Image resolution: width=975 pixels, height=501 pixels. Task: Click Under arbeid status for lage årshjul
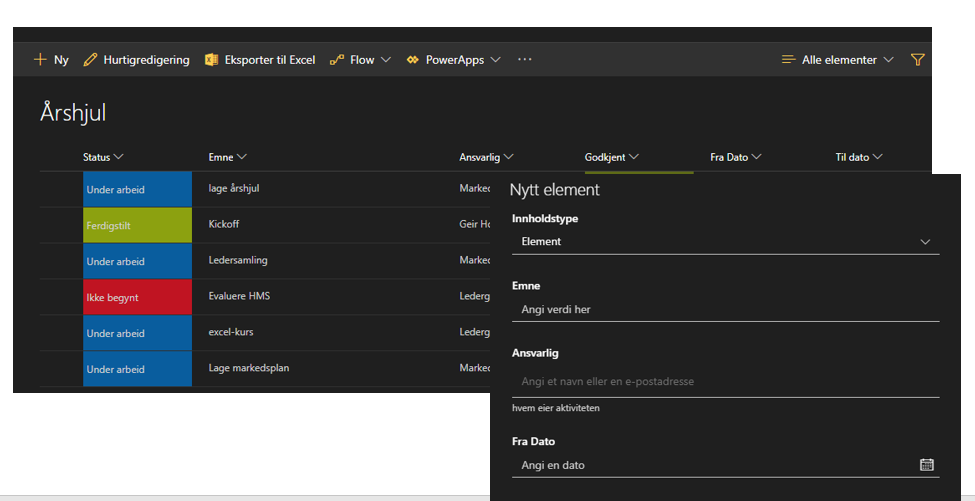137,189
